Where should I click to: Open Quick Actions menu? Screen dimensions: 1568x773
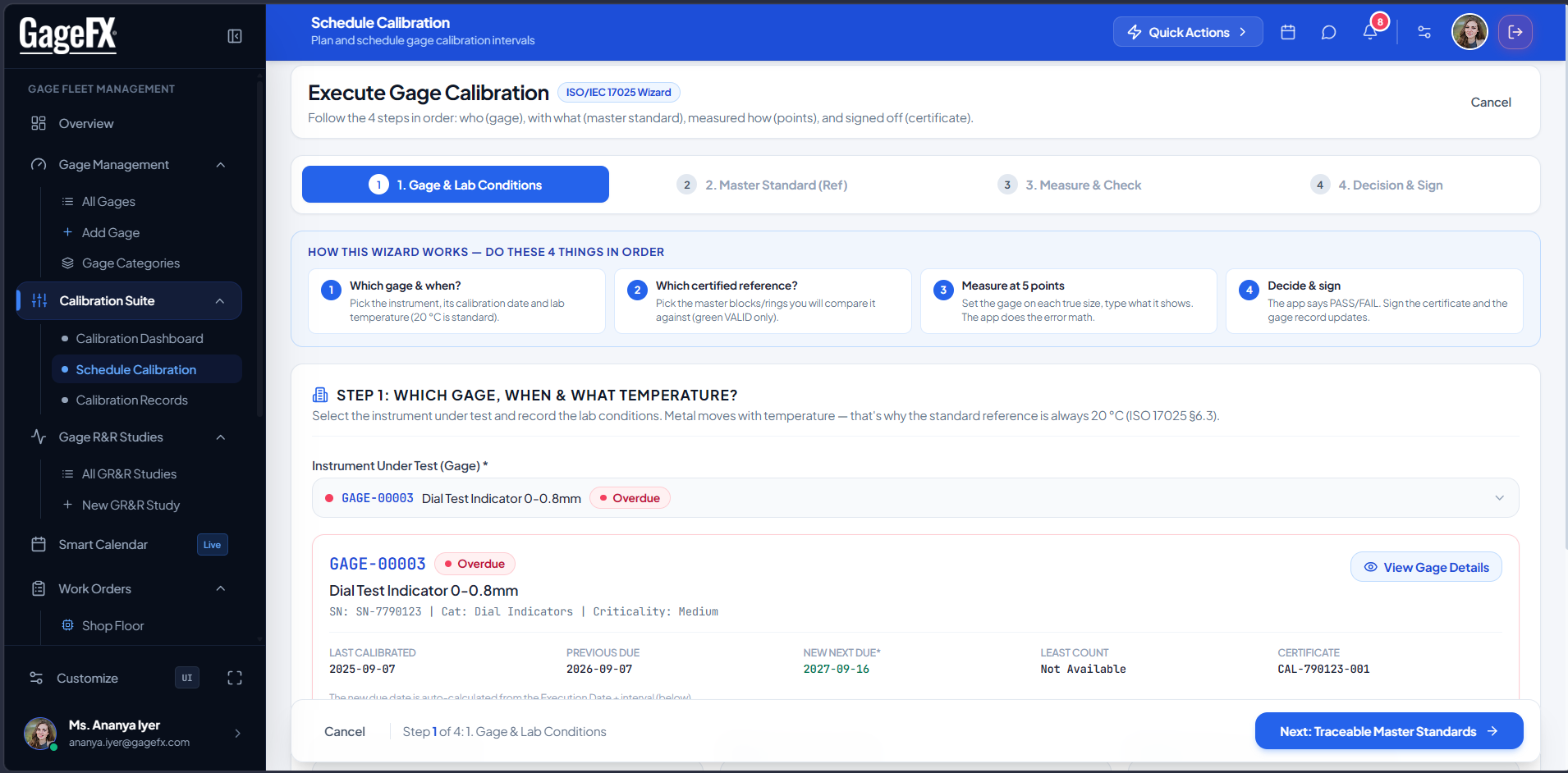tap(1188, 32)
